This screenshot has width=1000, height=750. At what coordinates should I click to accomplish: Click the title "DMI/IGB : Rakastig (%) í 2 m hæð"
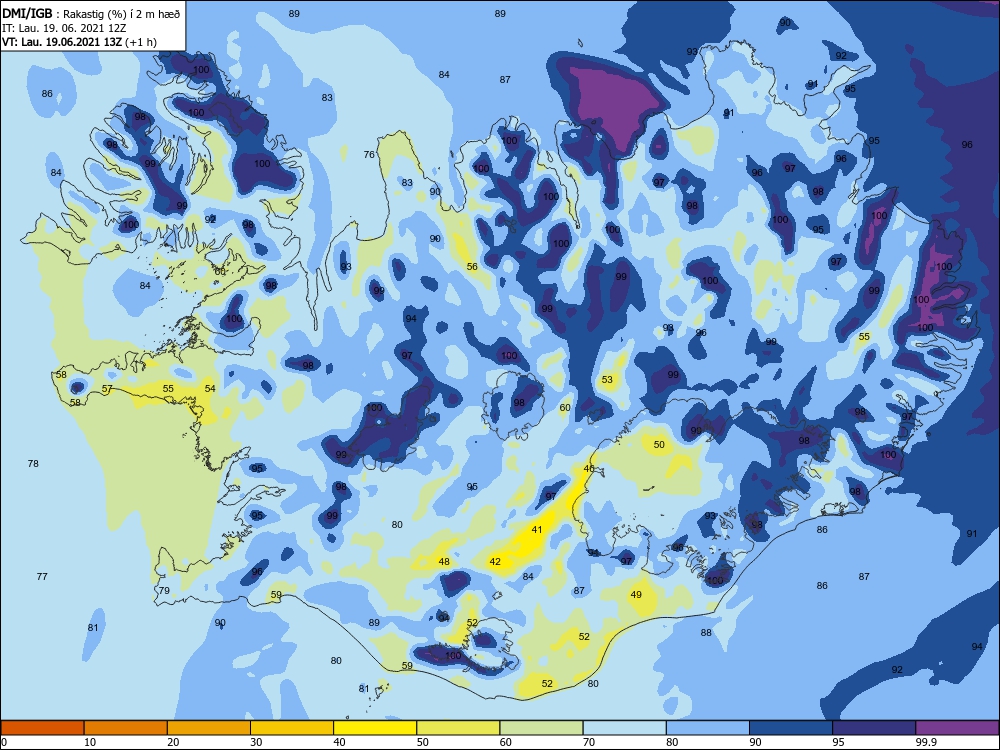[91, 13]
